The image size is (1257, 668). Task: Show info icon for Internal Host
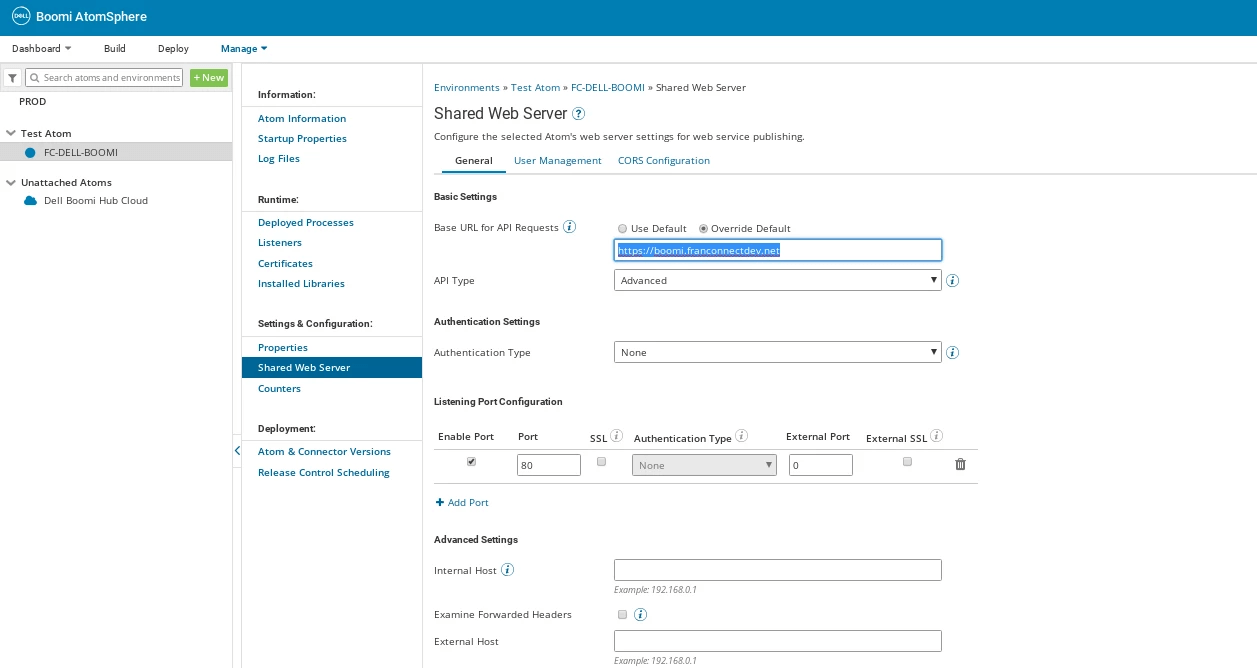[507, 570]
